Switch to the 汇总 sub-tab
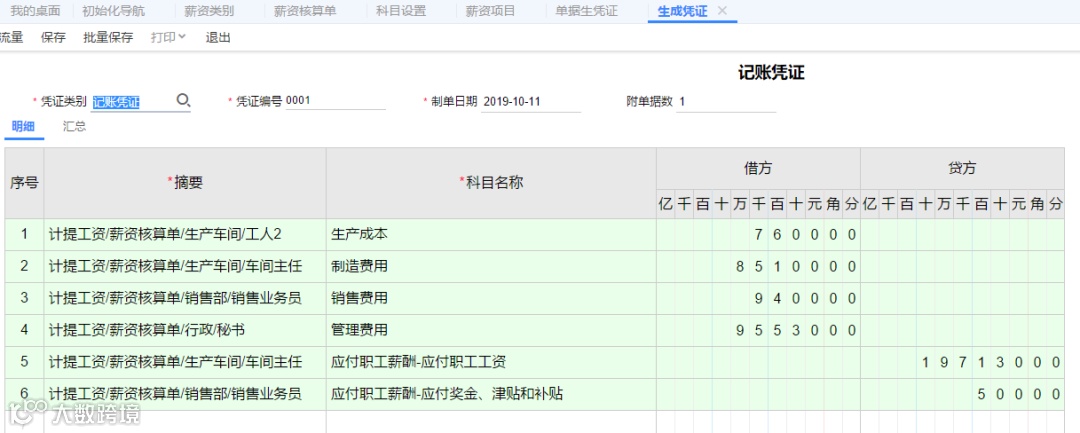The width and height of the screenshot is (1080, 433). 74,127
